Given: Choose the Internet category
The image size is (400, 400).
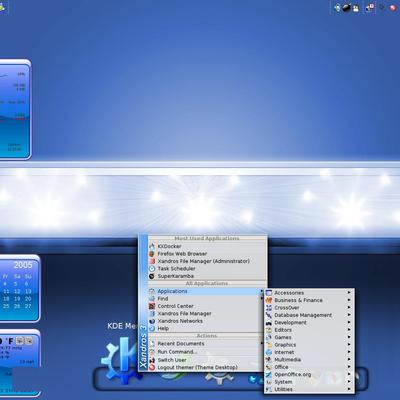Looking at the screenshot, I should [309, 352].
